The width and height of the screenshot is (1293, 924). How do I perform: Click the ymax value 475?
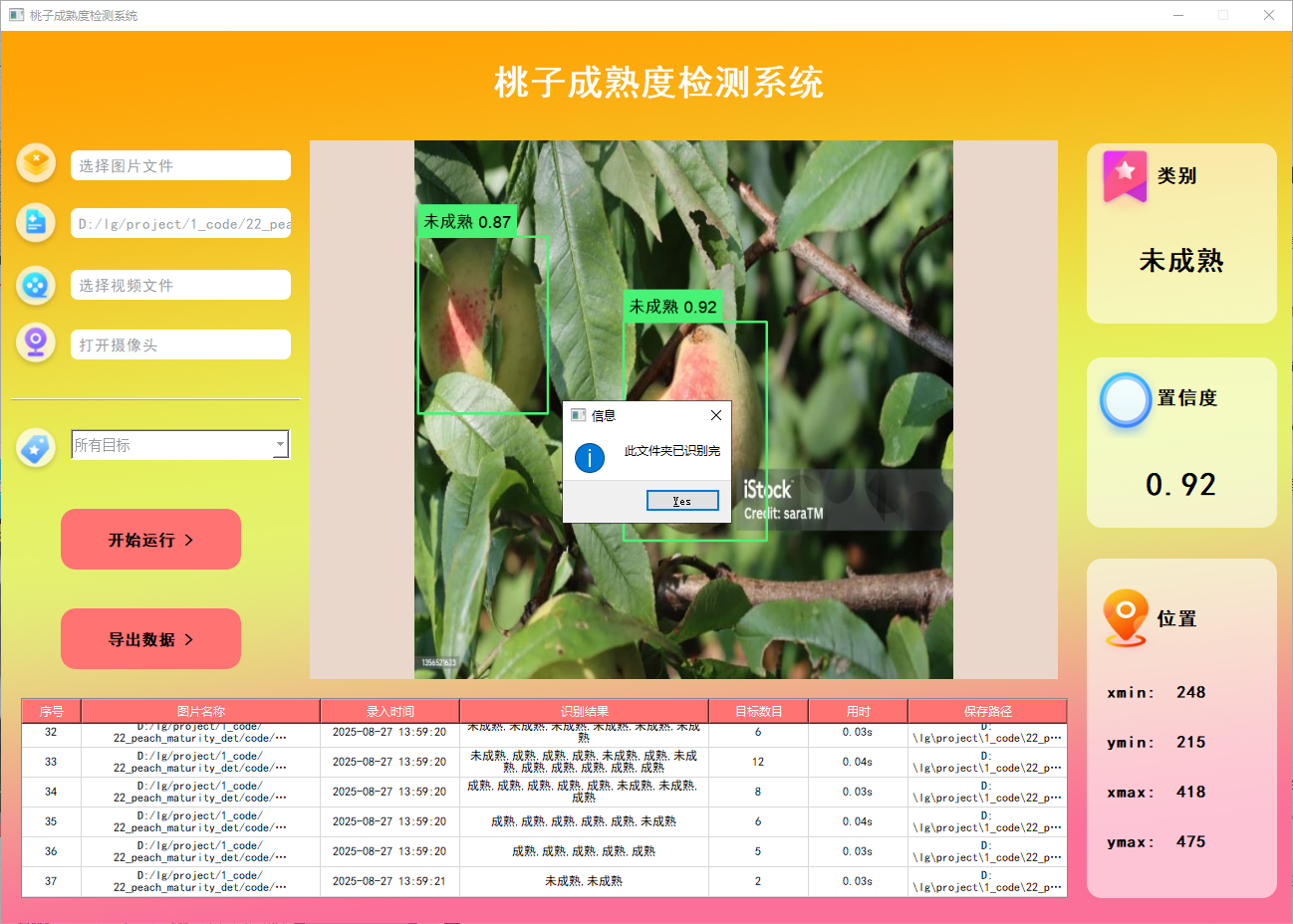(1190, 841)
